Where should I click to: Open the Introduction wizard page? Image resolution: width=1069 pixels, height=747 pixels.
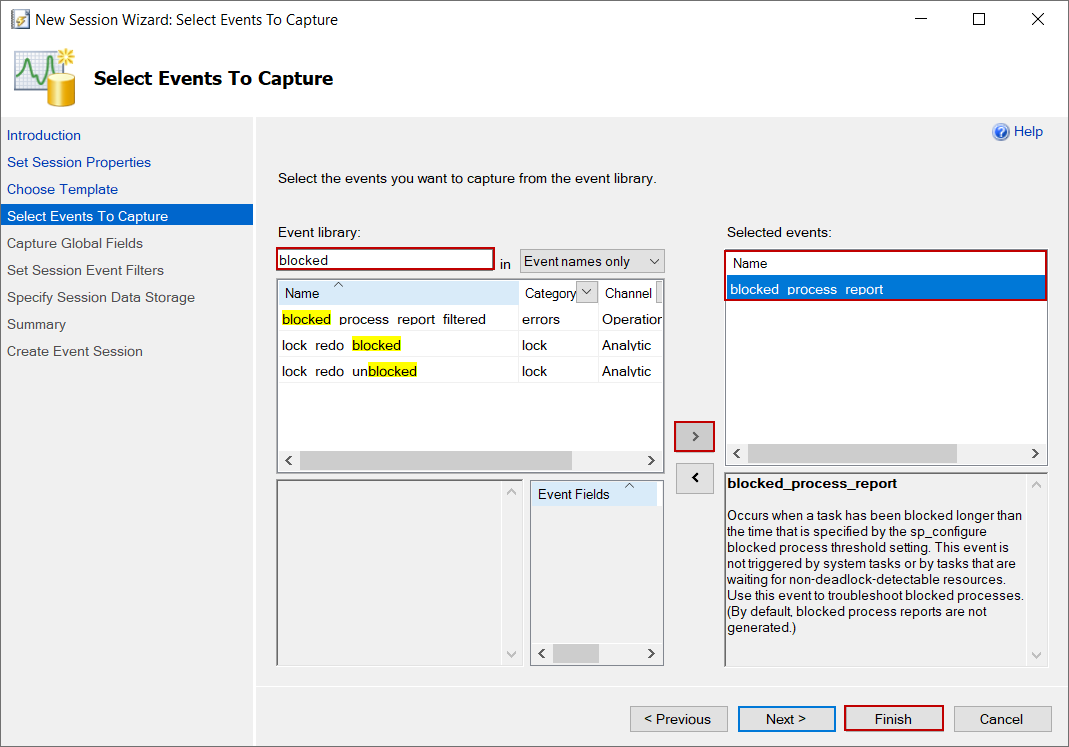tap(44, 135)
